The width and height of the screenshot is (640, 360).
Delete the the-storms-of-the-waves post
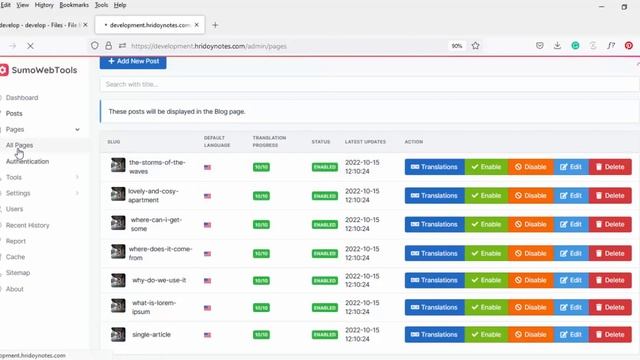click(x=610, y=167)
